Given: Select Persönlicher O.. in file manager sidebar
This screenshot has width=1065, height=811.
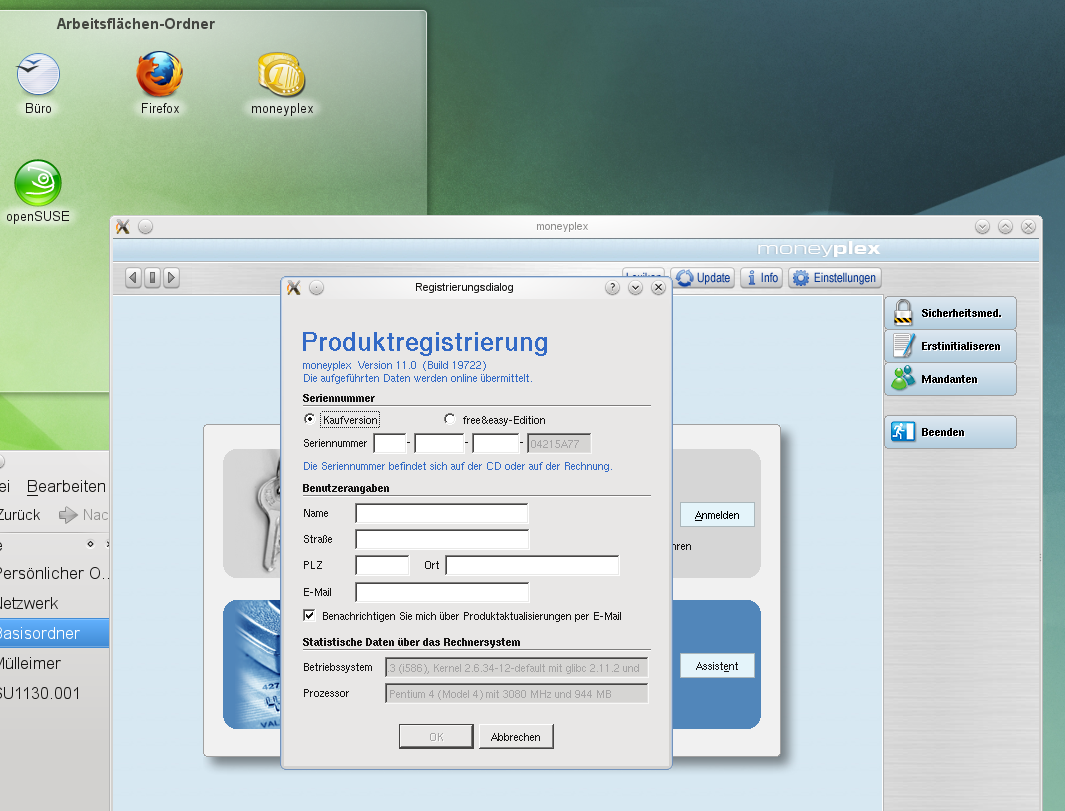Looking at the screenshot, I should pyautogui.click(x=54, y=573).
